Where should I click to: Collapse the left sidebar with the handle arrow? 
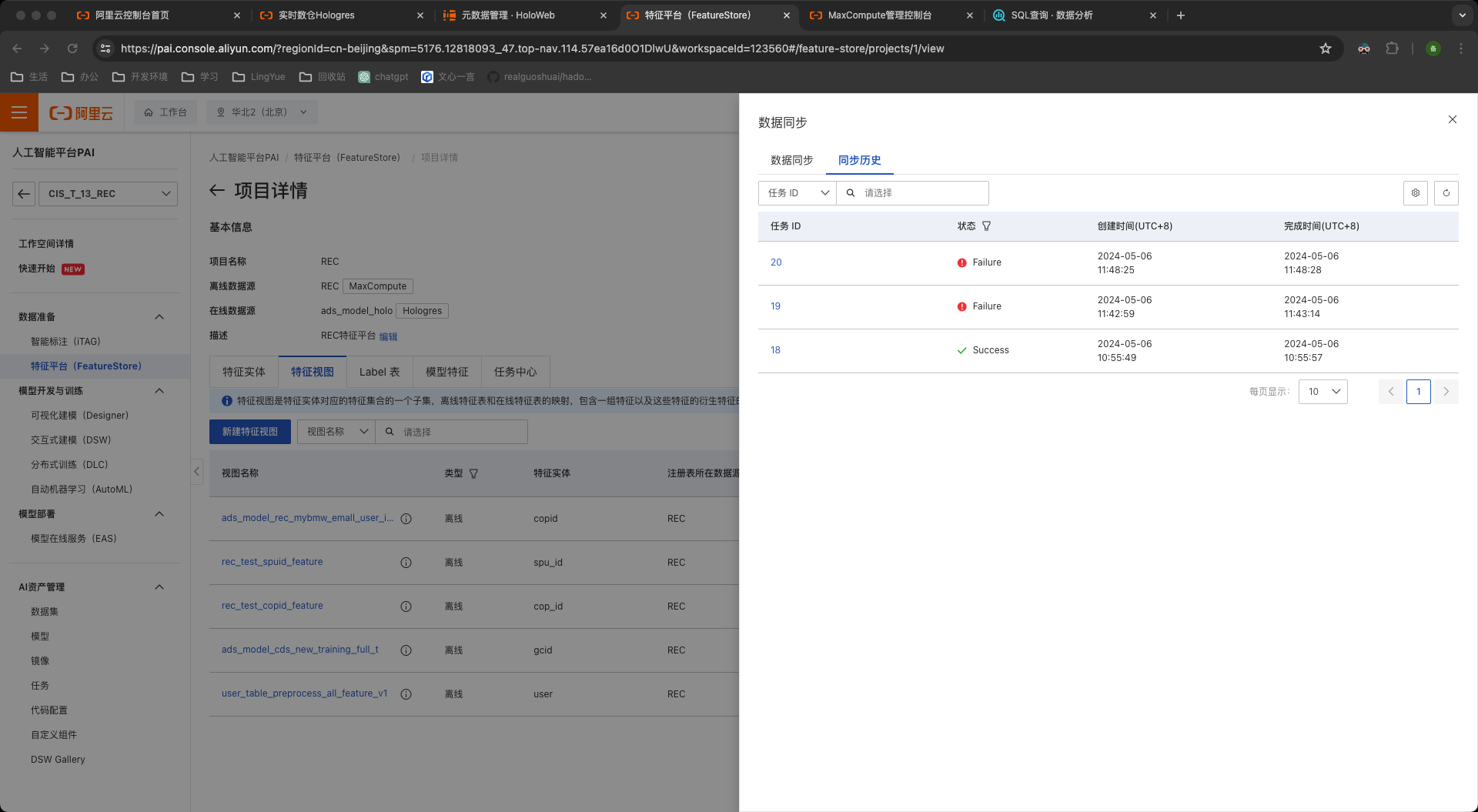click(196, 472)
